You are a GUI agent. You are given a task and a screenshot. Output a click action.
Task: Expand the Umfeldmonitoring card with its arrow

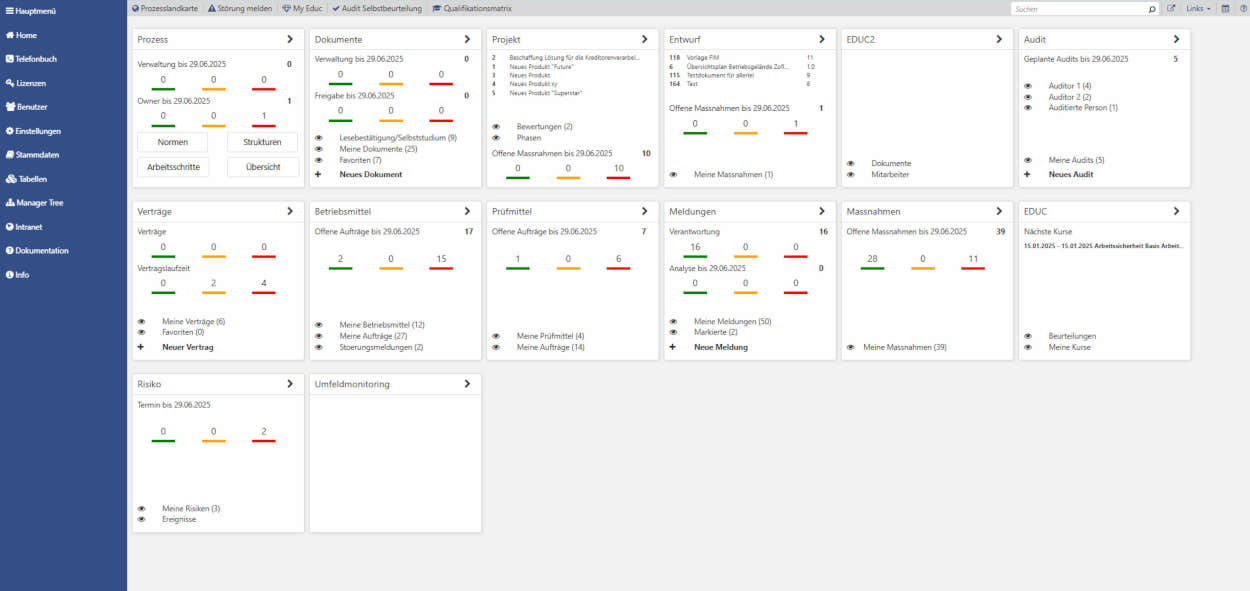[467, 384]
